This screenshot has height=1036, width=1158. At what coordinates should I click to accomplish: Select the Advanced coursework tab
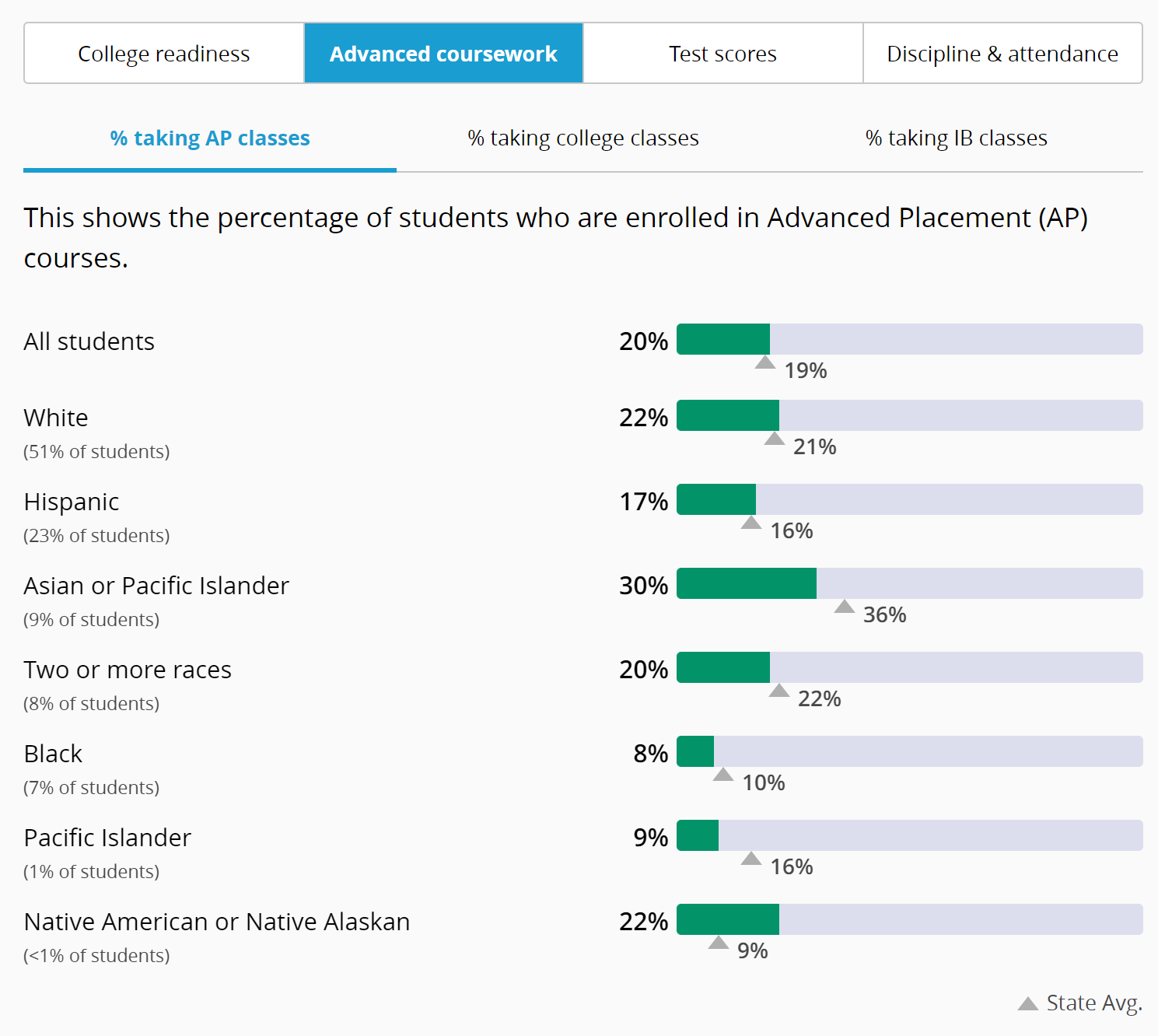(443, 54)
